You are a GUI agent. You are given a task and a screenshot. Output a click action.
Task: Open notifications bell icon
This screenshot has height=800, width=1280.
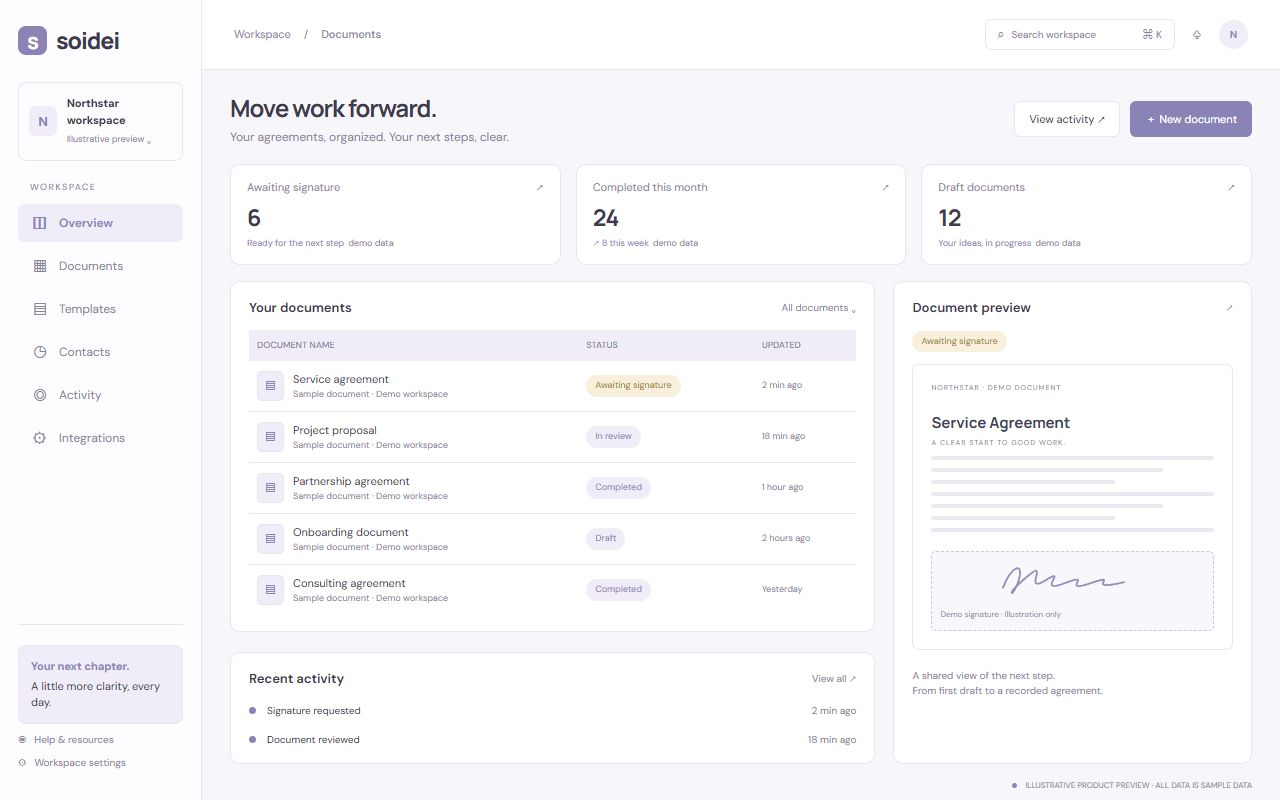1197,35
